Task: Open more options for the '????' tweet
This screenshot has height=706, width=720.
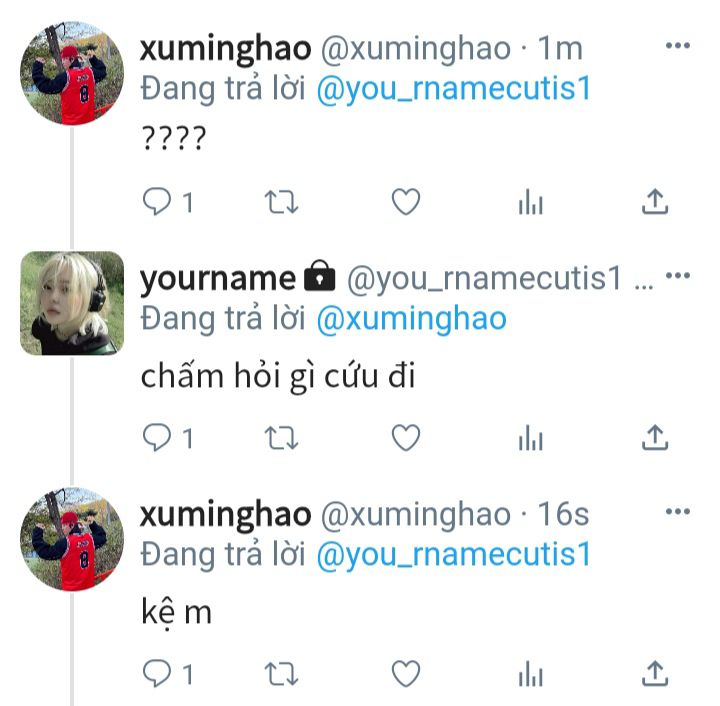Action: tap(678, 45)
